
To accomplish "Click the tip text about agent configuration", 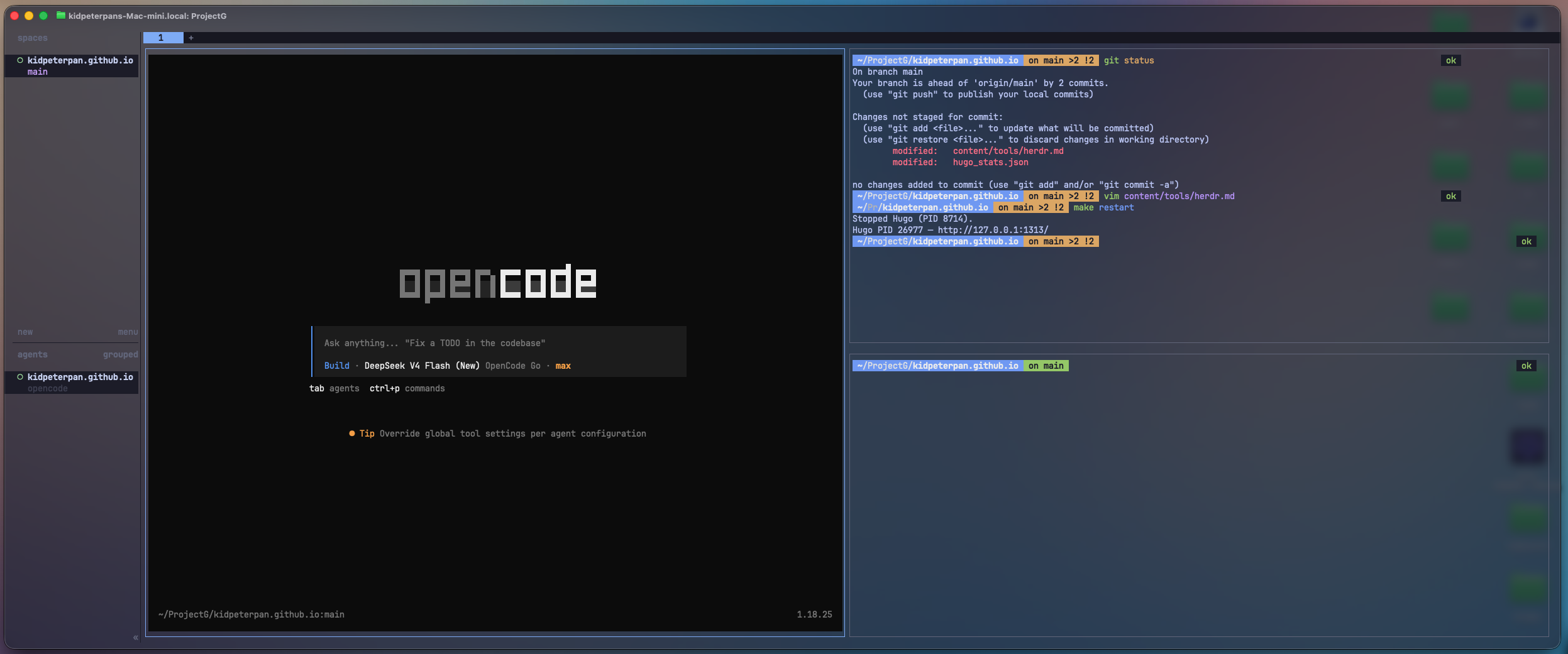I will [x=513, y=433].
